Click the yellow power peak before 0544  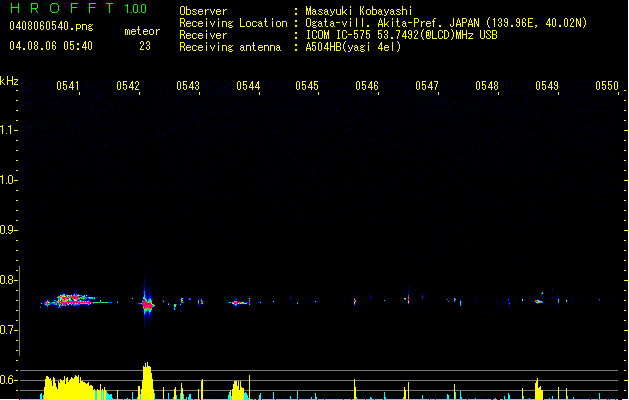(x=238, y=390)
